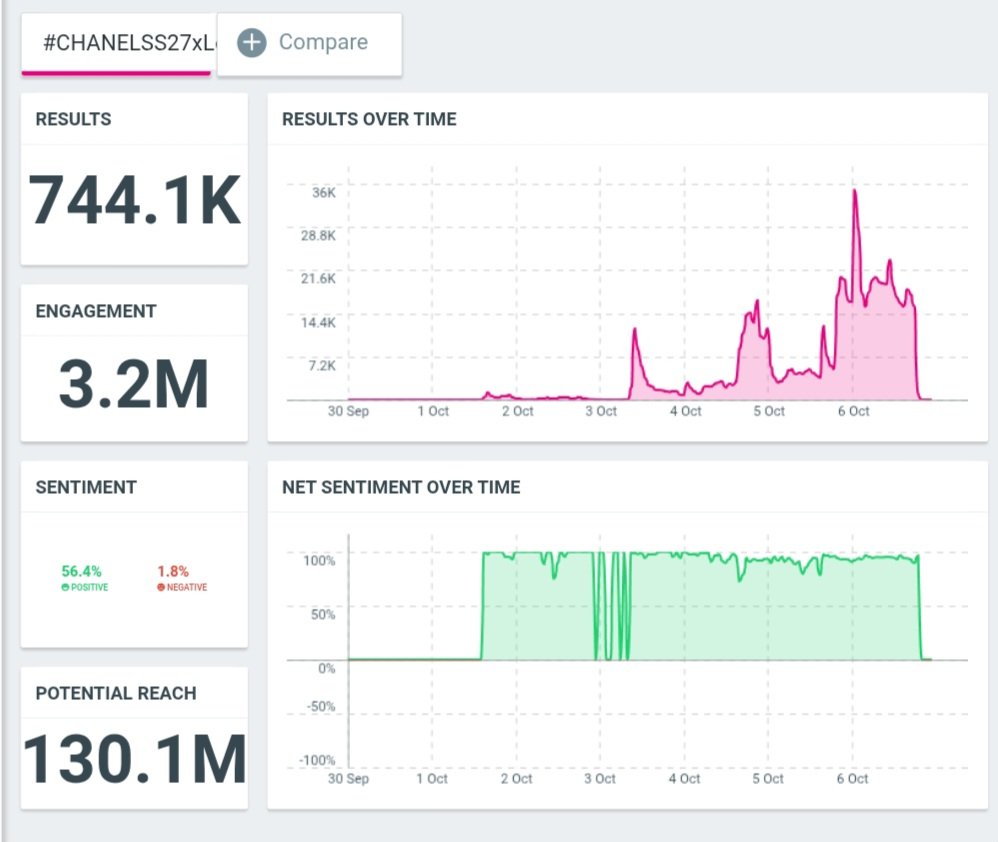Click the NET SENTIMENT OVER TIME title
Image resolution: width=998 pixels, height=842 pixels.
401,488
